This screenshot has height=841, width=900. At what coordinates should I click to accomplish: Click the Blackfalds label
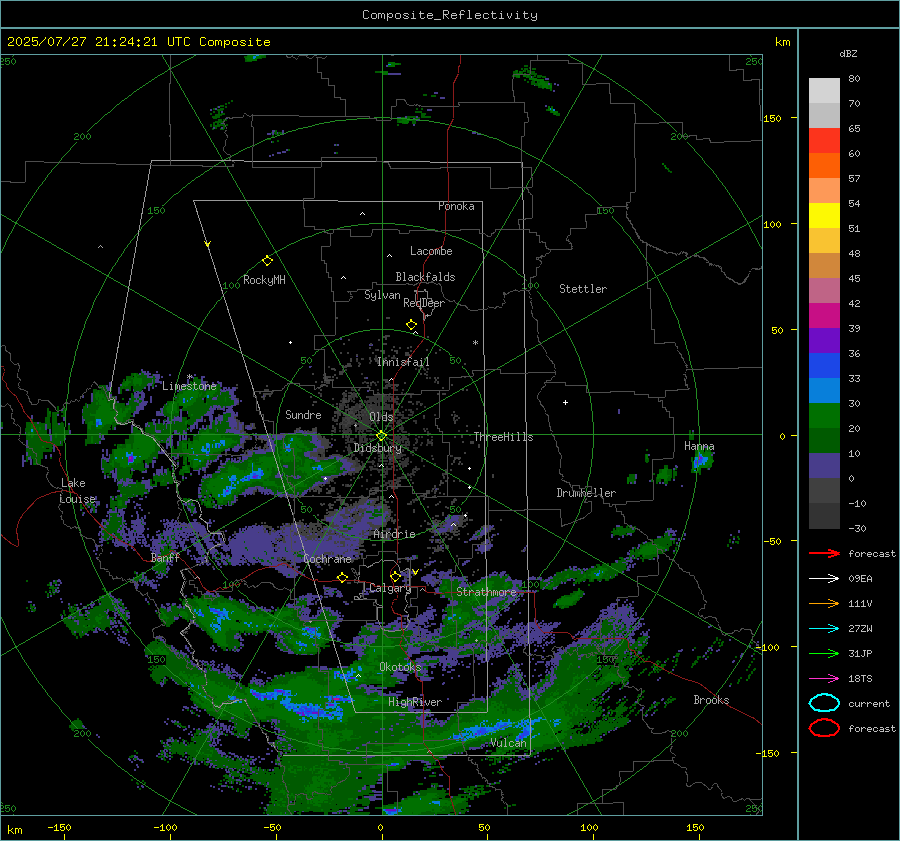pos(425,277)
